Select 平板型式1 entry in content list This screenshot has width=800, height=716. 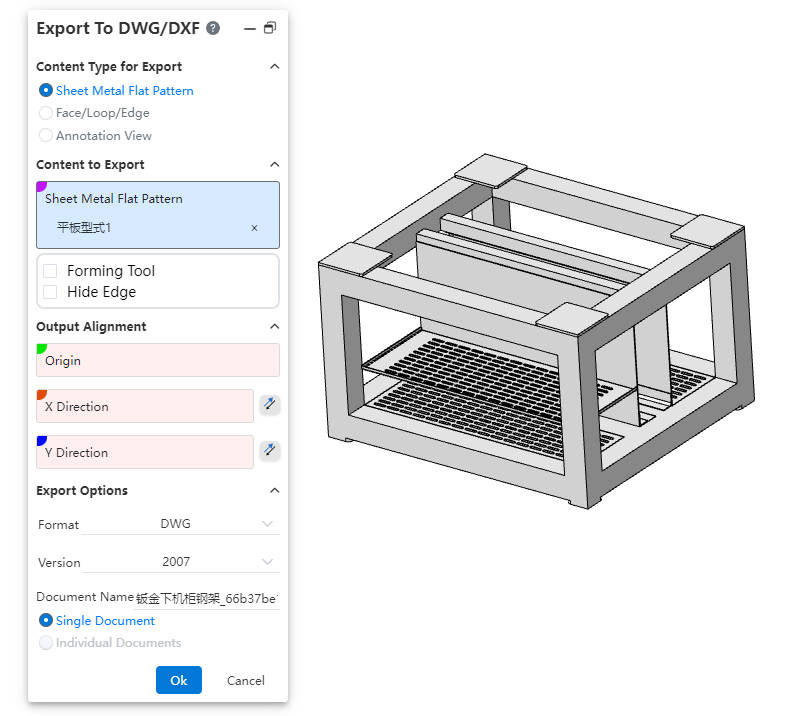[84, 228]
